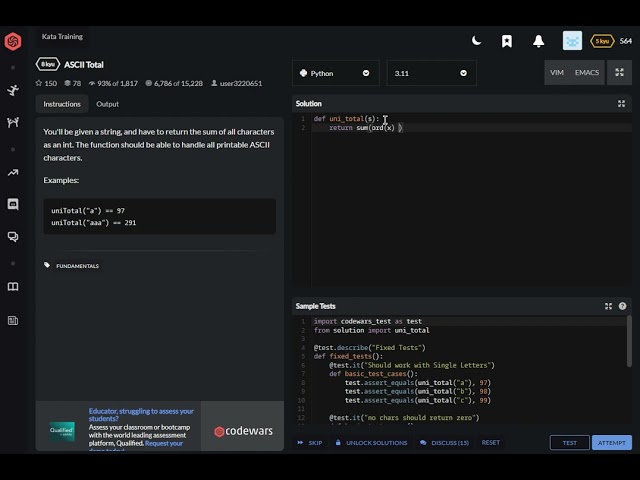Switch to the Output tab
The height and width of the screenshot is (480, 640).
pyautogui.click(x=107, y=104)
